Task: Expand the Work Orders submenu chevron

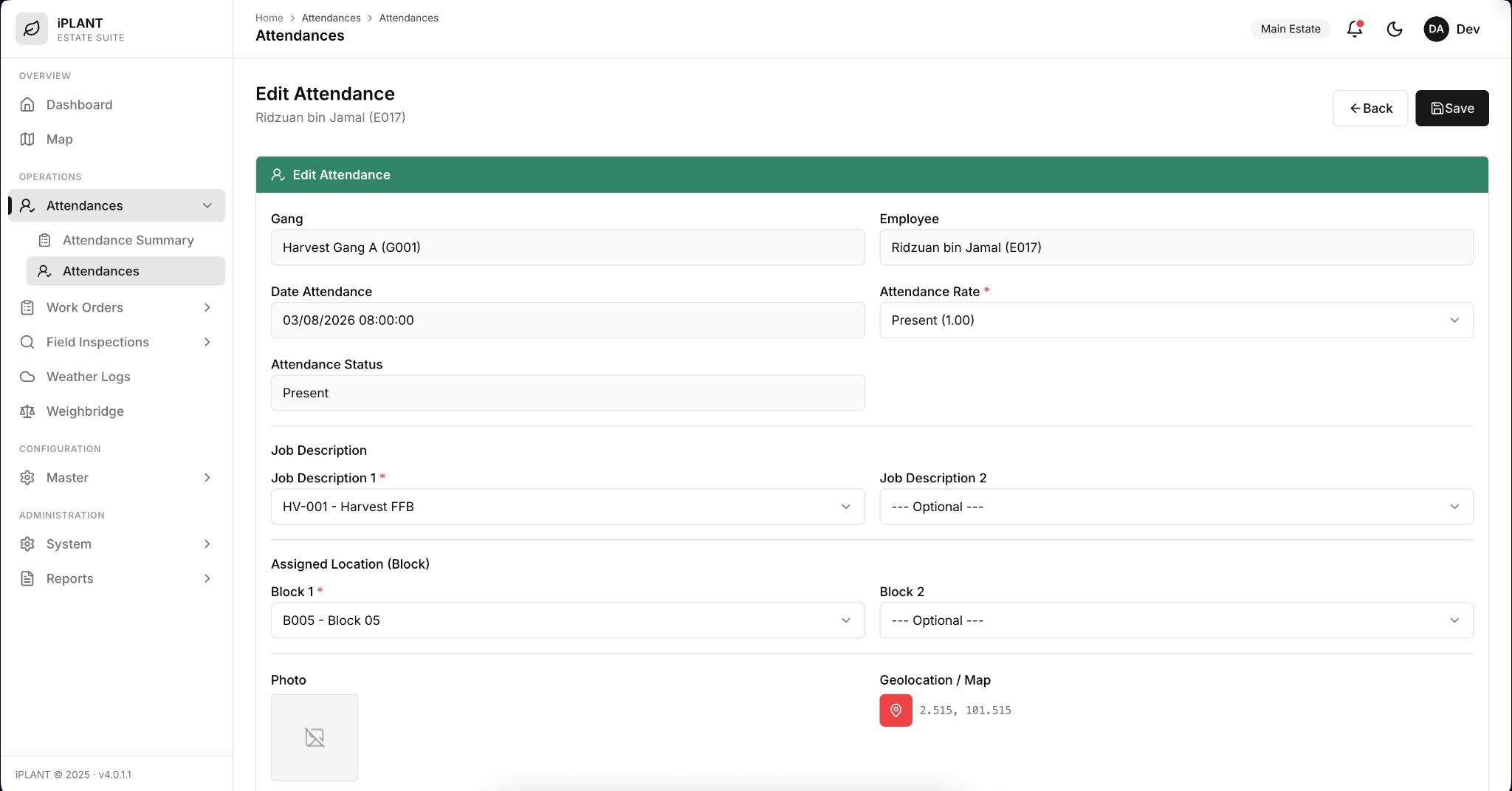Action: pos(207,307)
